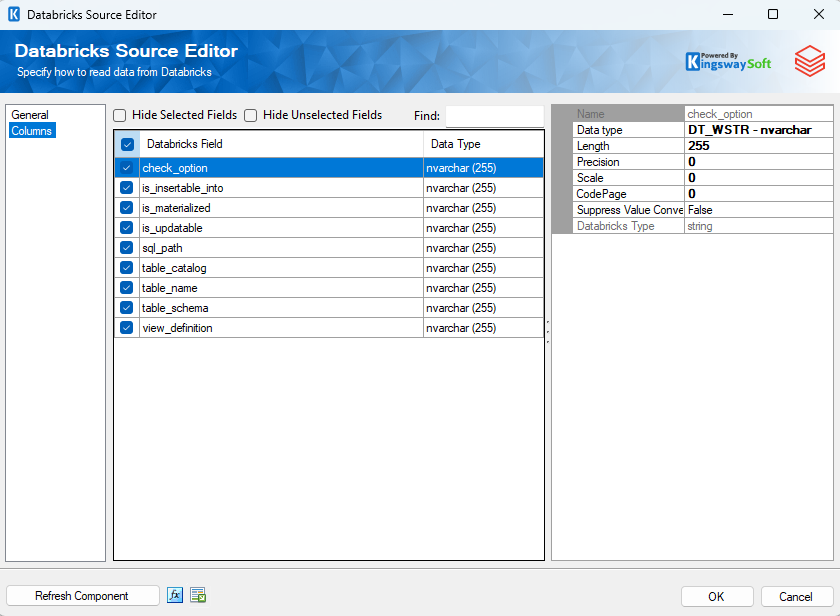
Task: Select the Columns page in the sidebar
Action: (x=32, y=131)
